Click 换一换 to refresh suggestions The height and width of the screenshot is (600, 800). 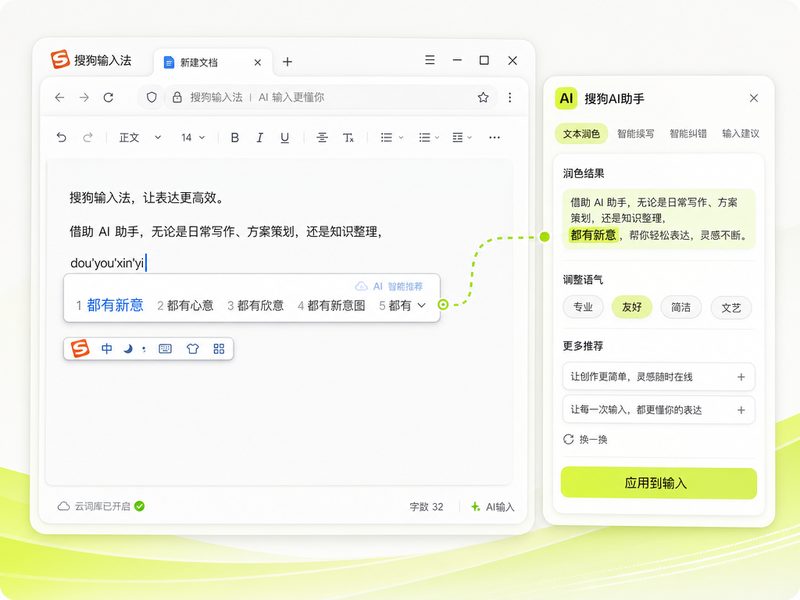[585, 439]
